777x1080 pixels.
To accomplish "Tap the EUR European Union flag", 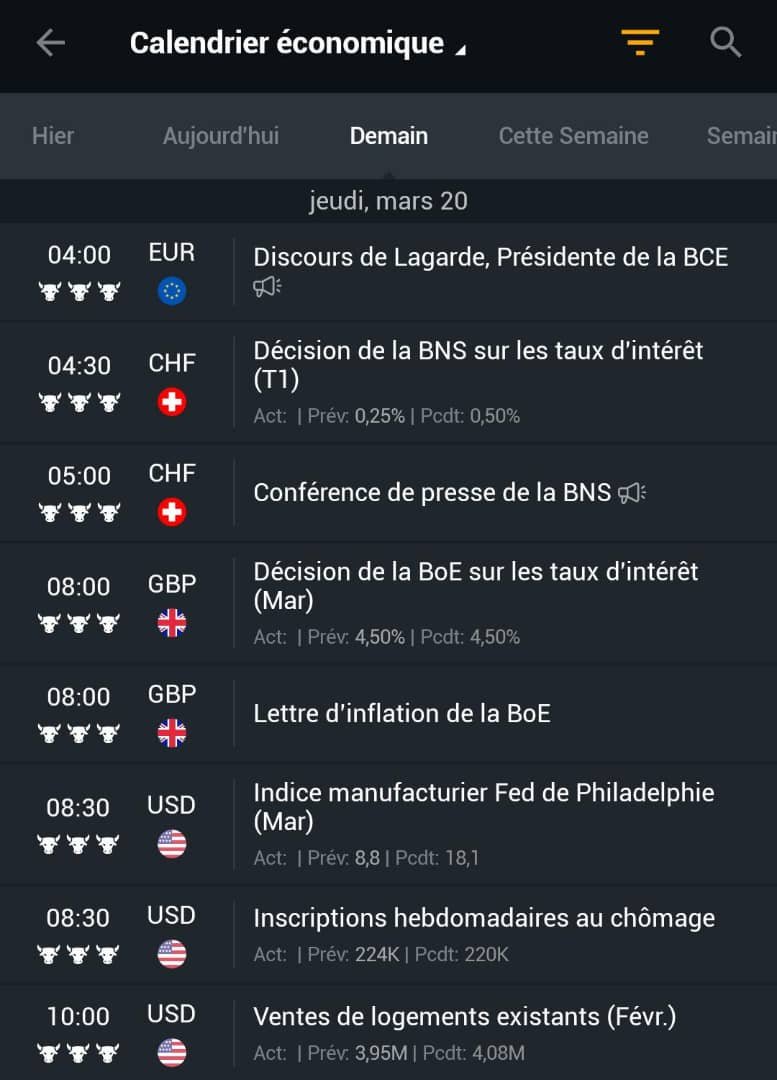I will click(x=172, y=291).
